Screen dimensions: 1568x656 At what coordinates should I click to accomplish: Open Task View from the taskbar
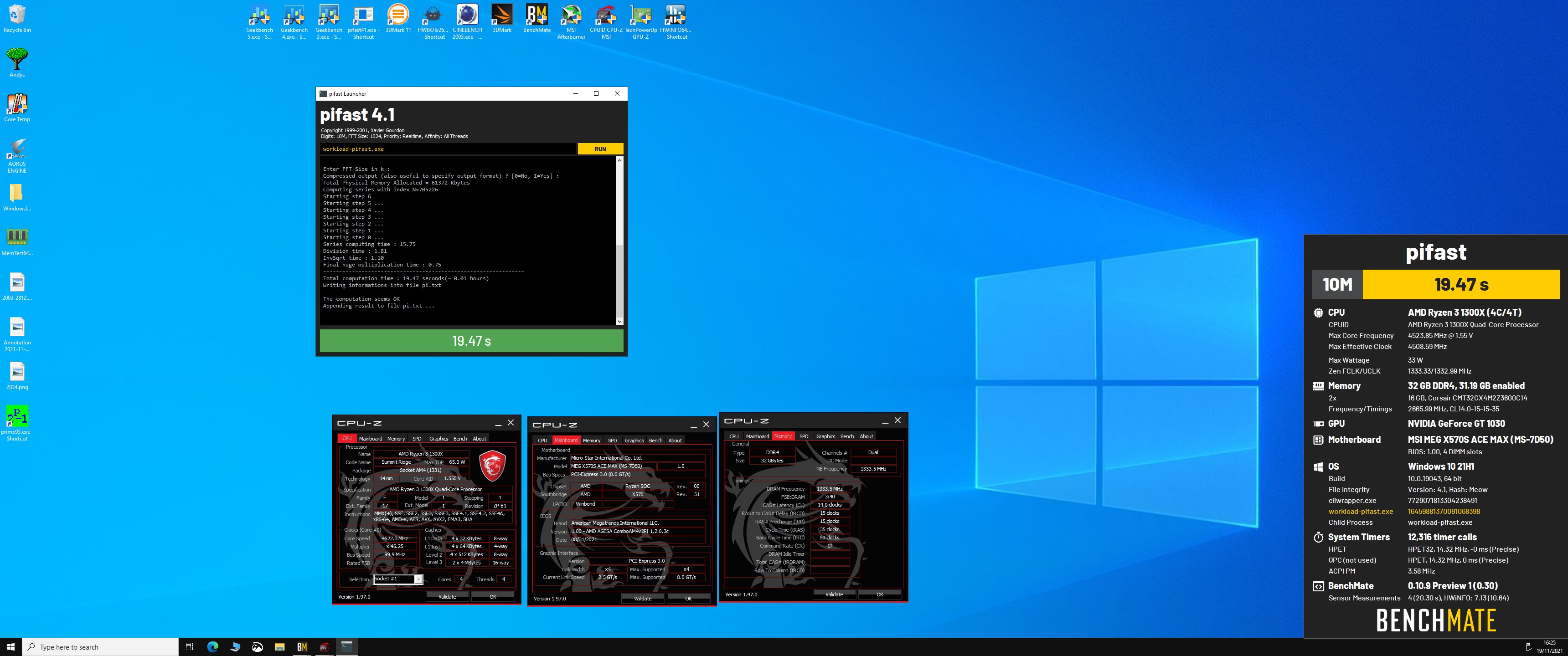click(x=189, y=647)
